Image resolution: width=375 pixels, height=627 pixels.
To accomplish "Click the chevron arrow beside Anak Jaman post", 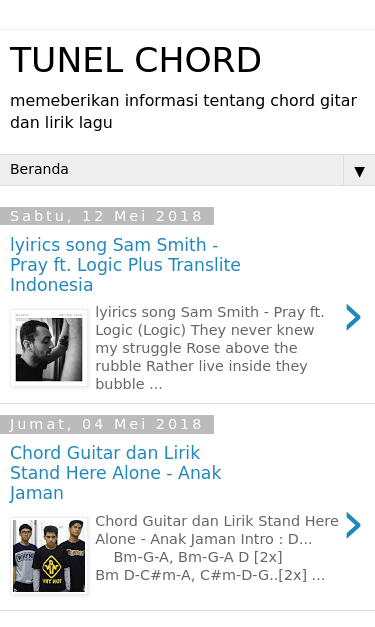I will pos(353,525).
